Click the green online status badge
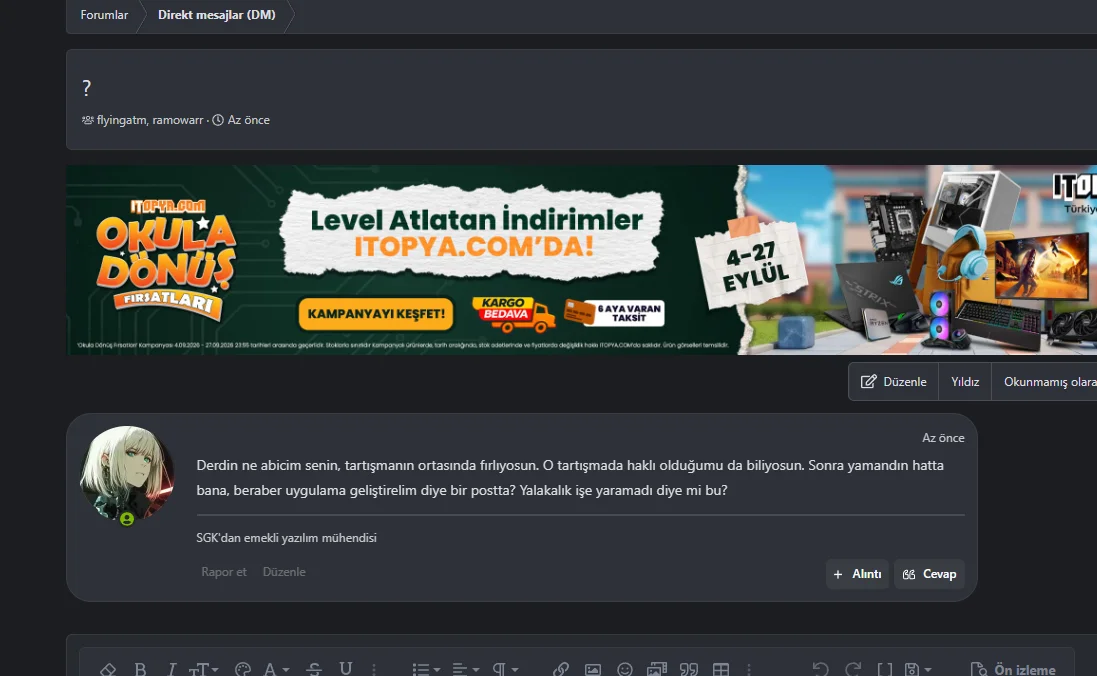Image resolution: width=1097 pixels, height=676 pixels. click(127, 519)
